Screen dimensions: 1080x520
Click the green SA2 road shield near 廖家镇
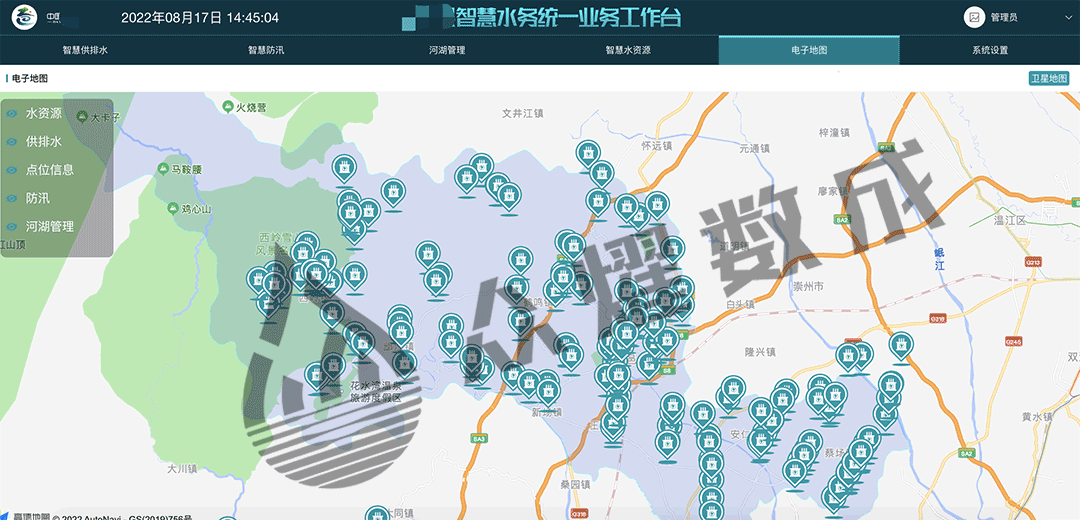click(842, 219)
